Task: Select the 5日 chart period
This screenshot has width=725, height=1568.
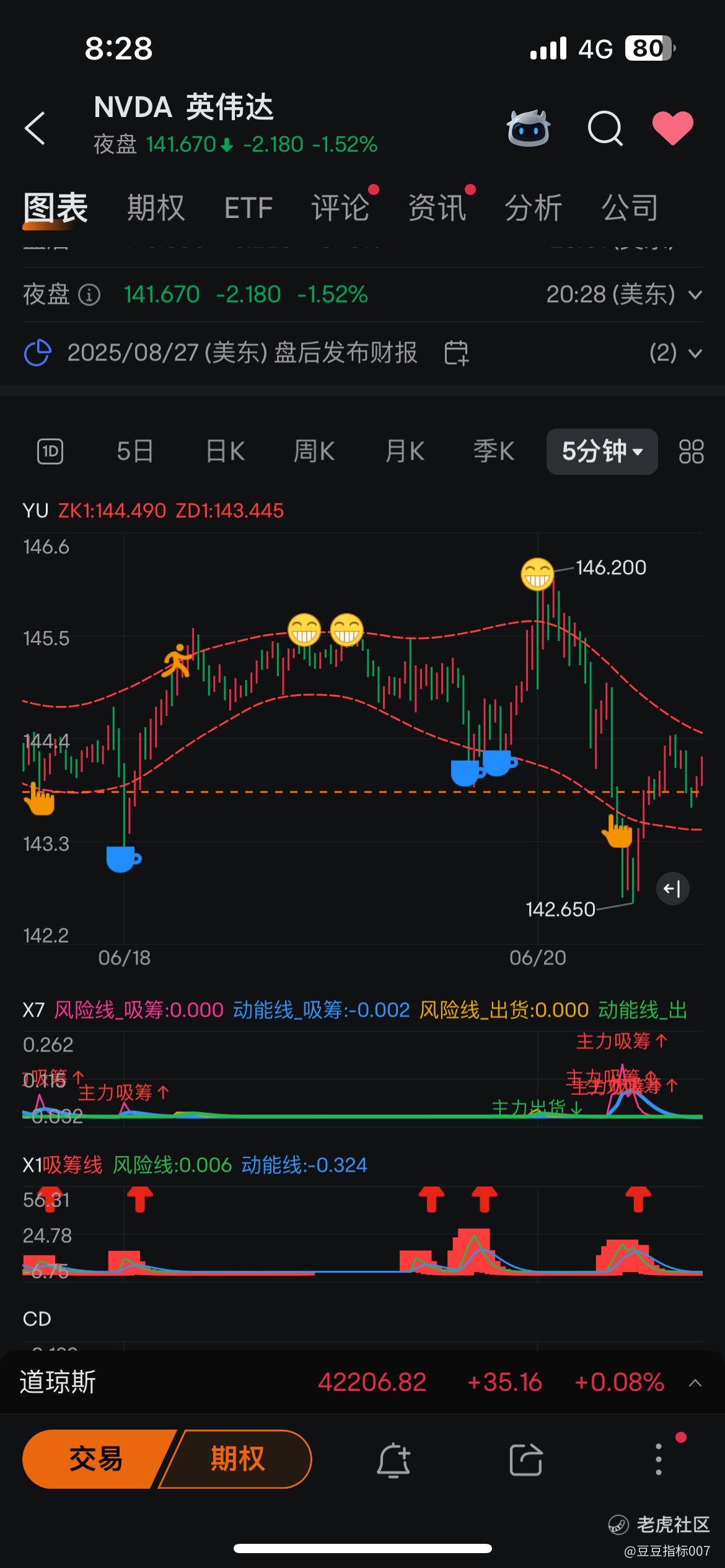Action: coord(135,451)
